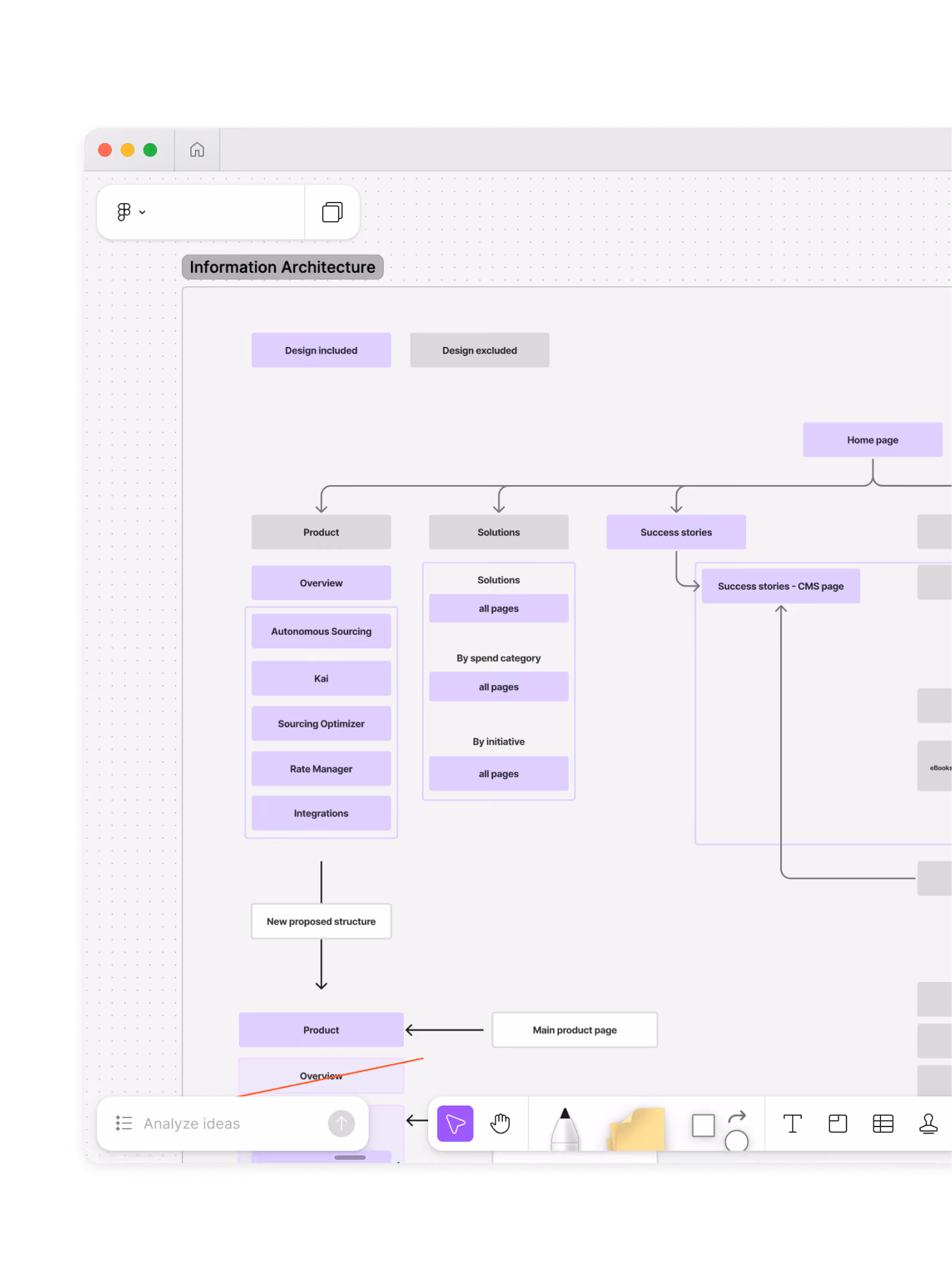Select the Home page node
The height and width of the screenshot is (1269, 952).
(x=872, y=440)
